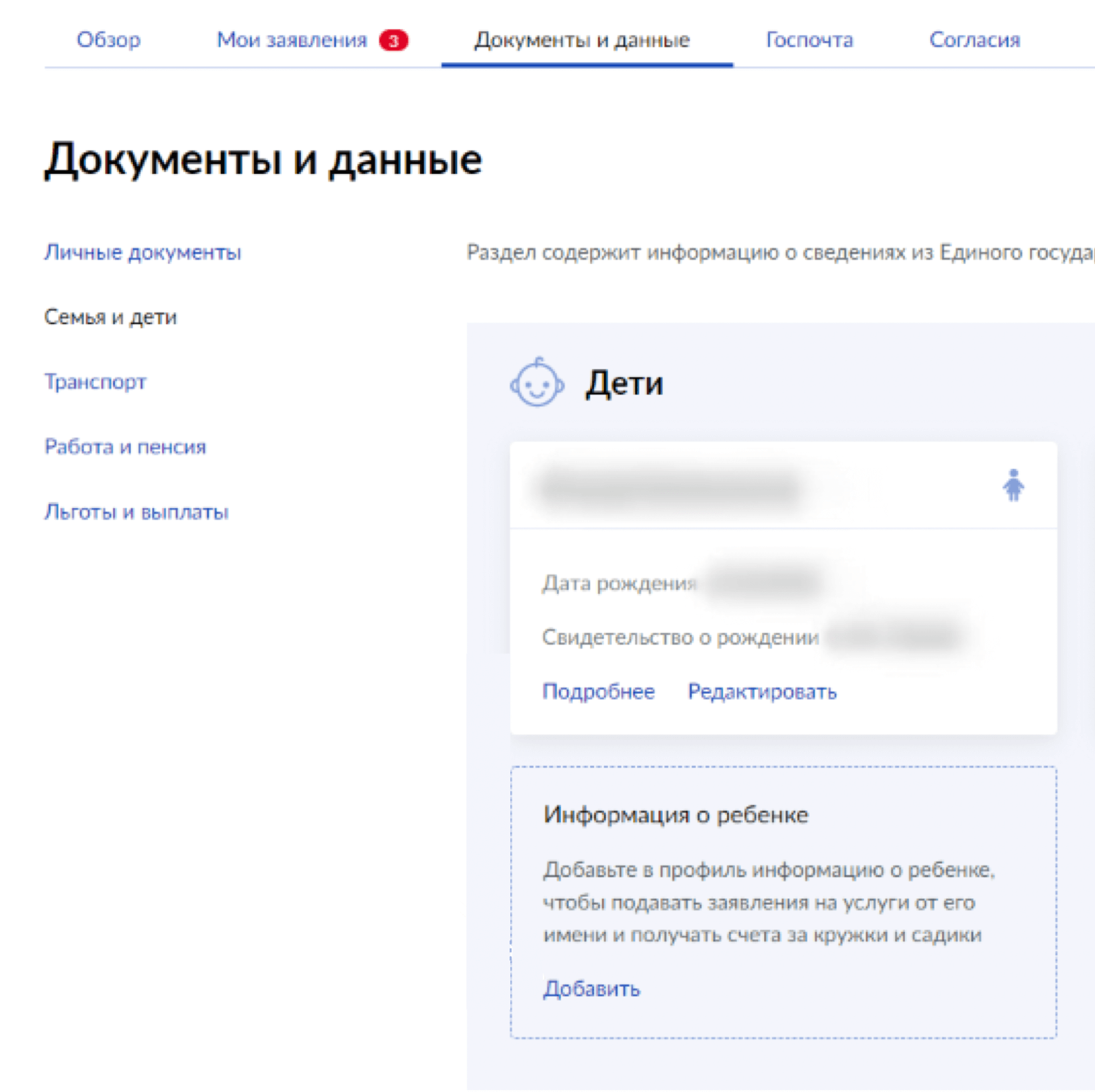Viewport: 1095px width, 1092px height.
Task: Click the Дети section heading
Action: pos(624,383)
